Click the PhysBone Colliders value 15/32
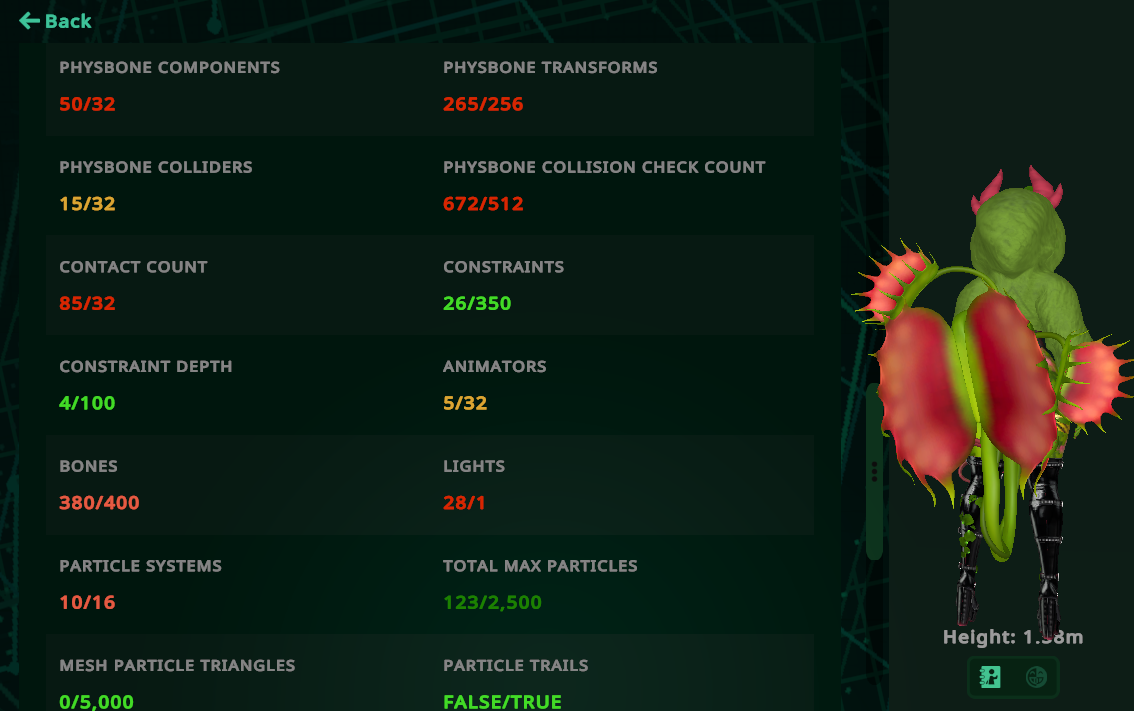 click(88, 204)
